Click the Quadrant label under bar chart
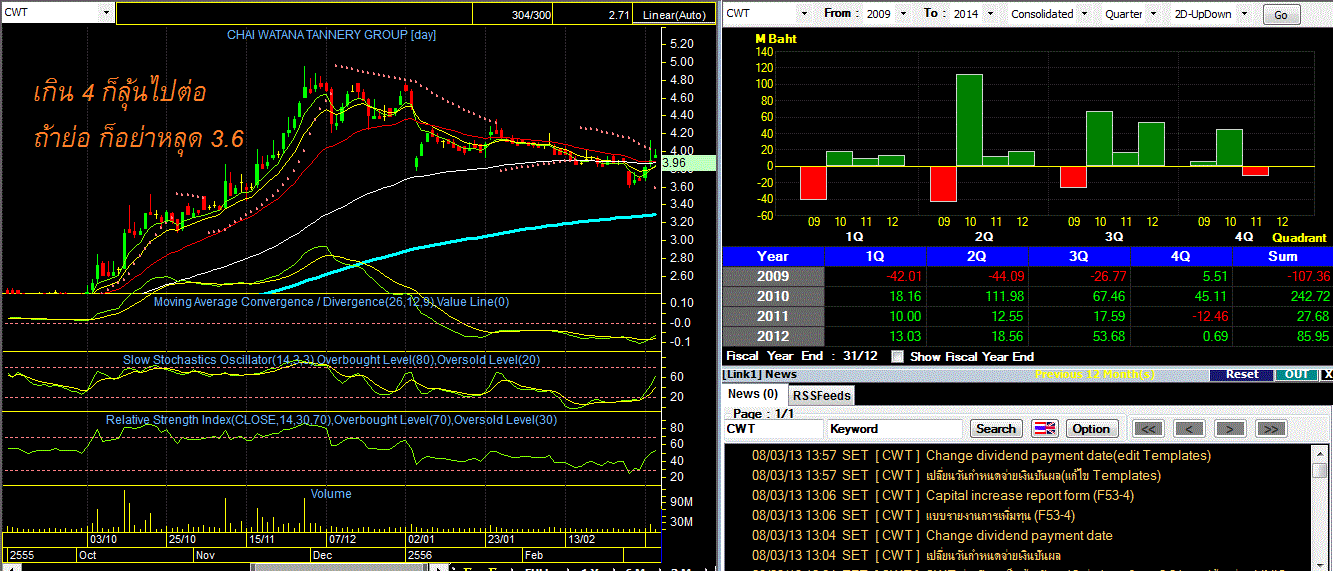This screenshot has width=1333, height=571. pyautogui.click(x=1298, y=238)
